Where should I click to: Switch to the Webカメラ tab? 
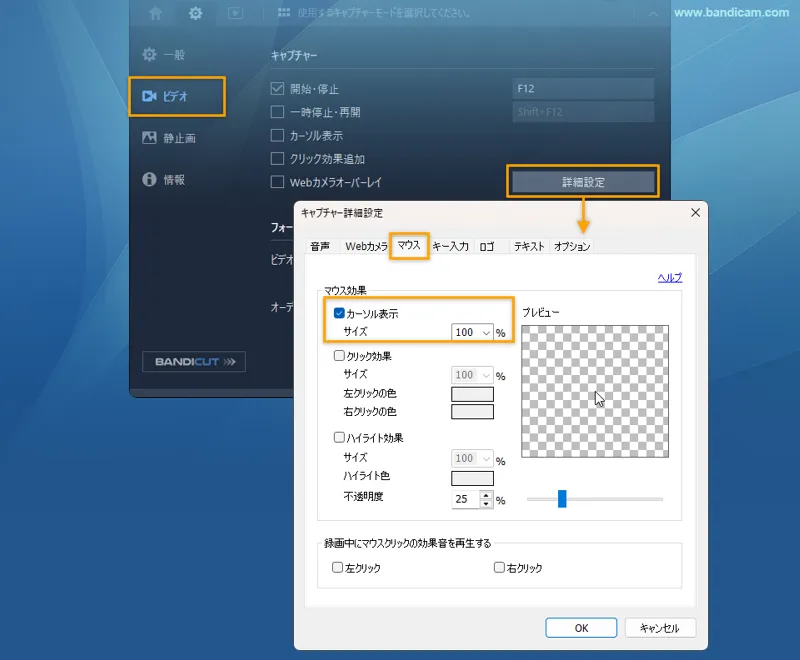[366, 246]
